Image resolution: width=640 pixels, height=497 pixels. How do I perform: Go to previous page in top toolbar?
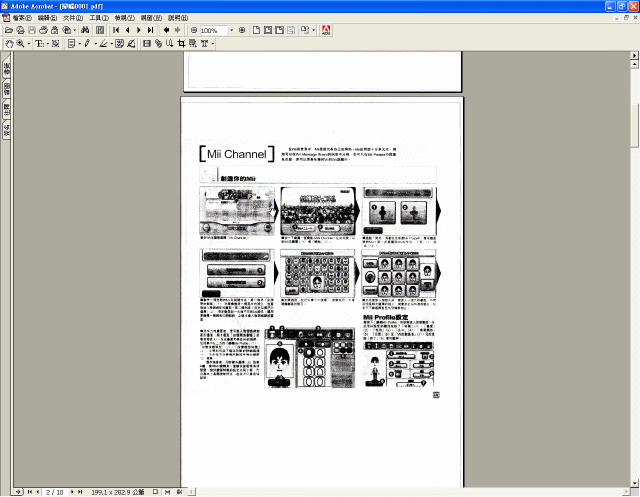(127, 30)
